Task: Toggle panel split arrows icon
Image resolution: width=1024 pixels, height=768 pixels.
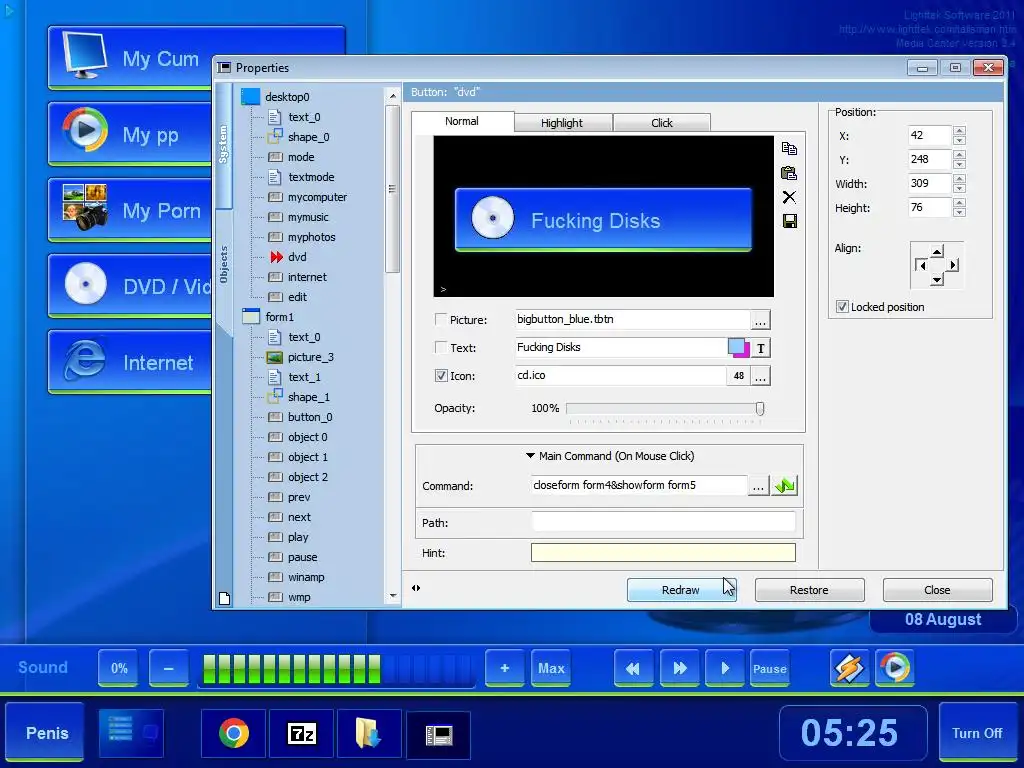Action: 416,588
